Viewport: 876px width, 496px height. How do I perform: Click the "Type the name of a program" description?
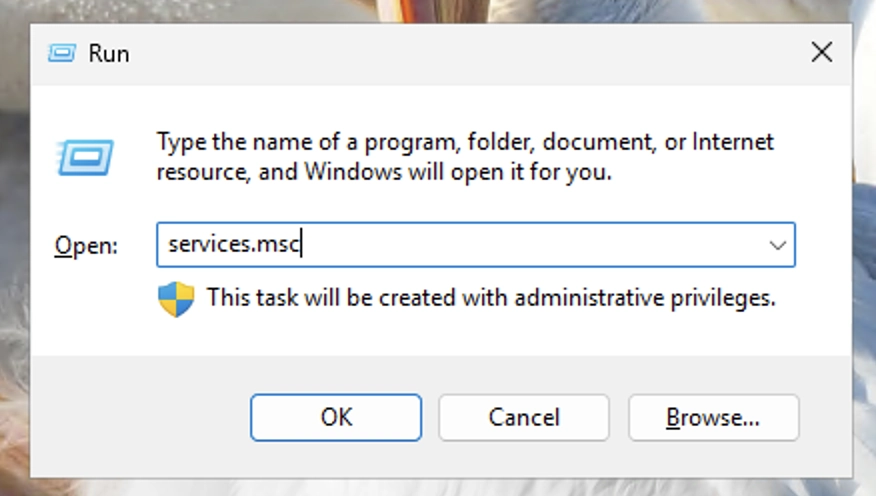pyautogui.click(x=465, y=157)
